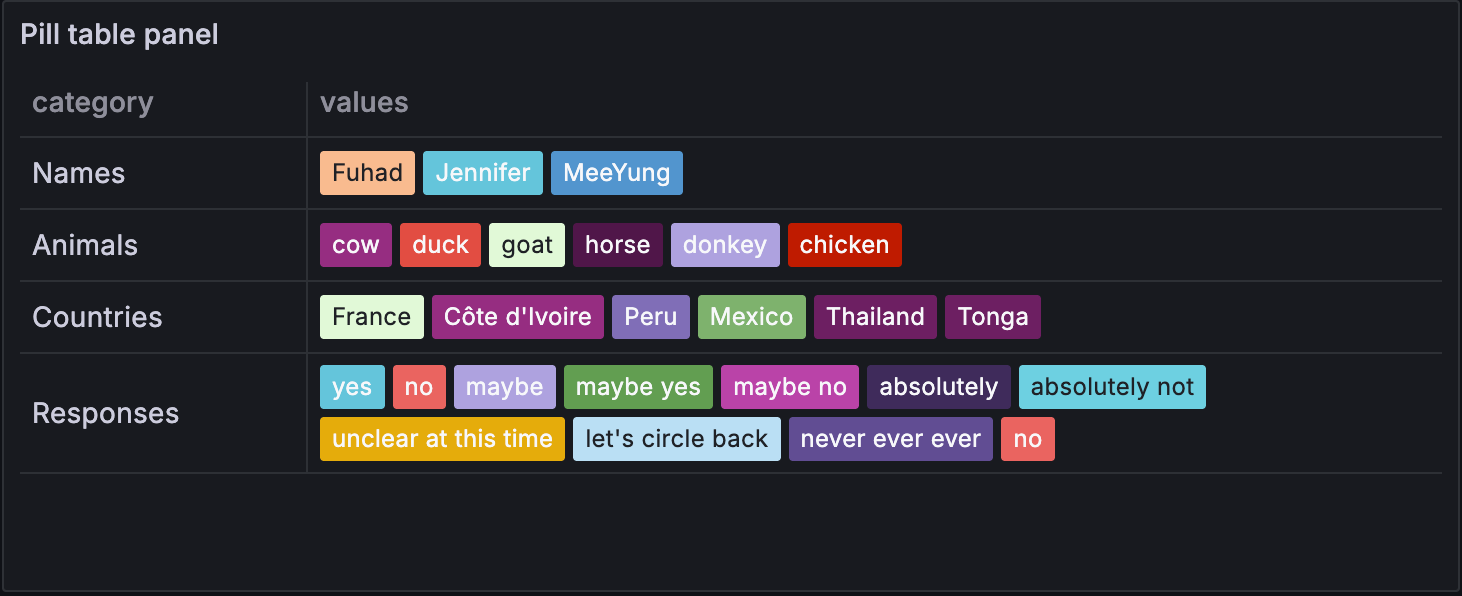
Task: Click the unclear at this time pill
Action: click(442, 439)
